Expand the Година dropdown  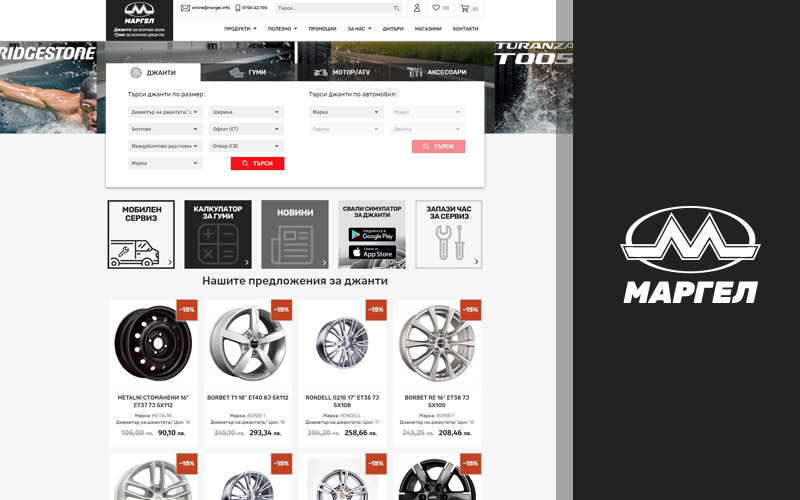[346, 129]
